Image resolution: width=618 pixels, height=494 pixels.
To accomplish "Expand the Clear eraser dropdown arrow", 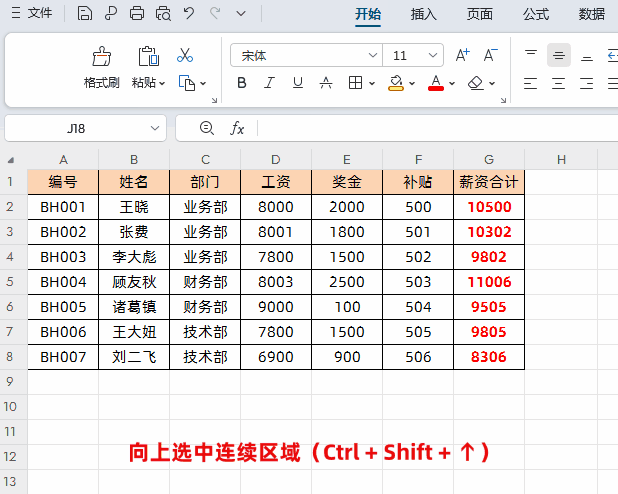I will pos(492,83).
